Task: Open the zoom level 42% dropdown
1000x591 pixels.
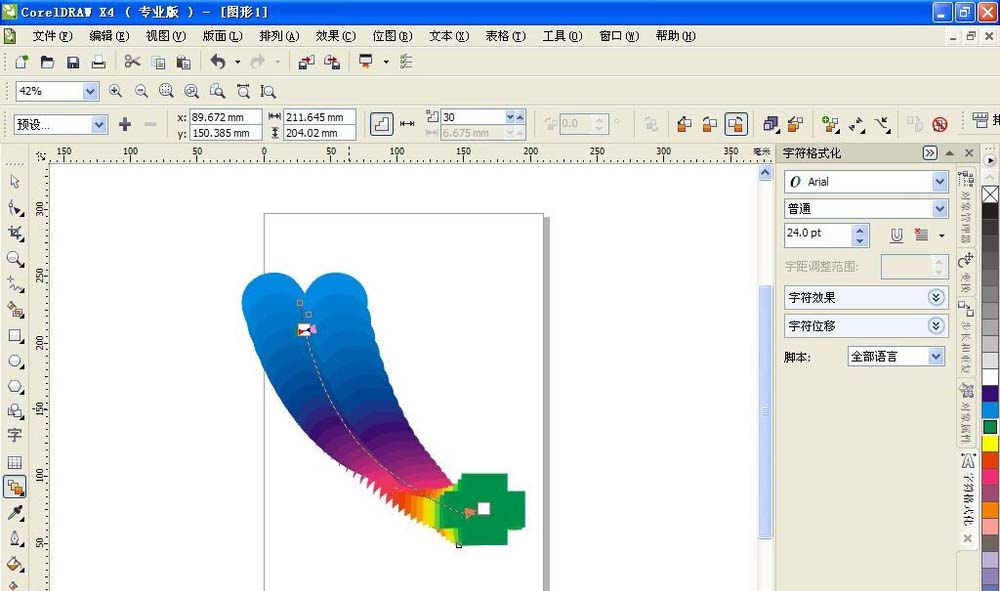Action: pos(91,91)
